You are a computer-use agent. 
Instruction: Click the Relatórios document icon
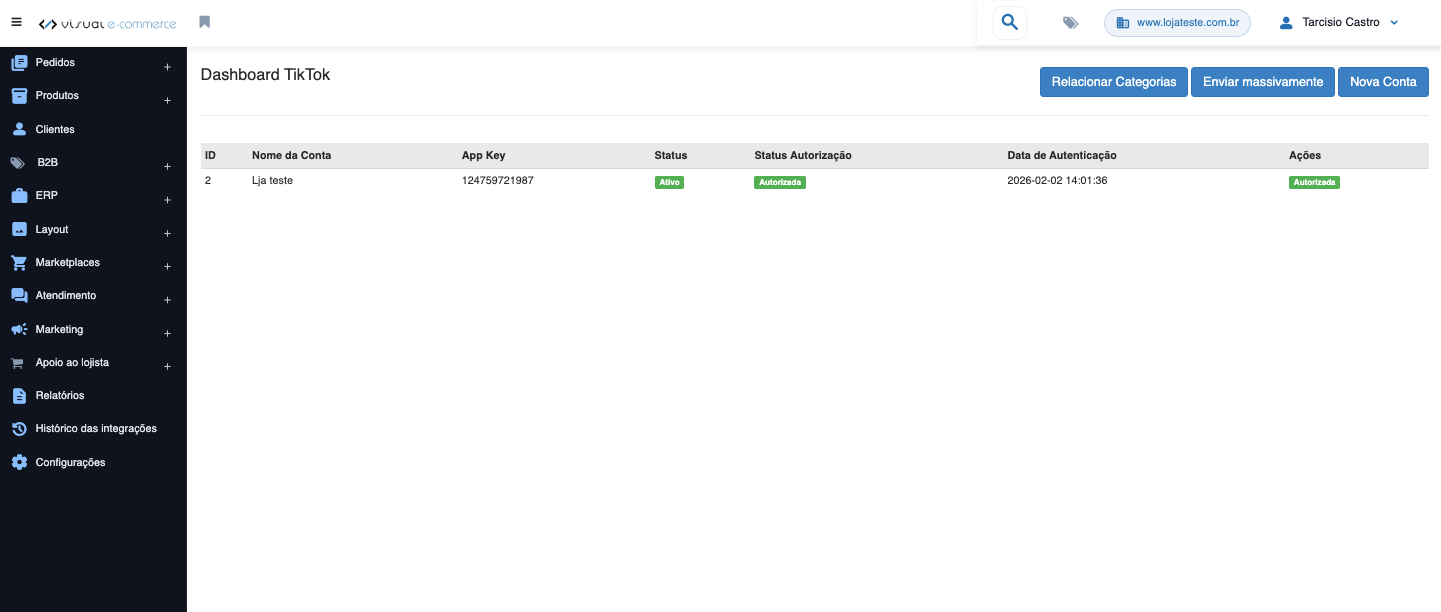[x=19, y=396]
